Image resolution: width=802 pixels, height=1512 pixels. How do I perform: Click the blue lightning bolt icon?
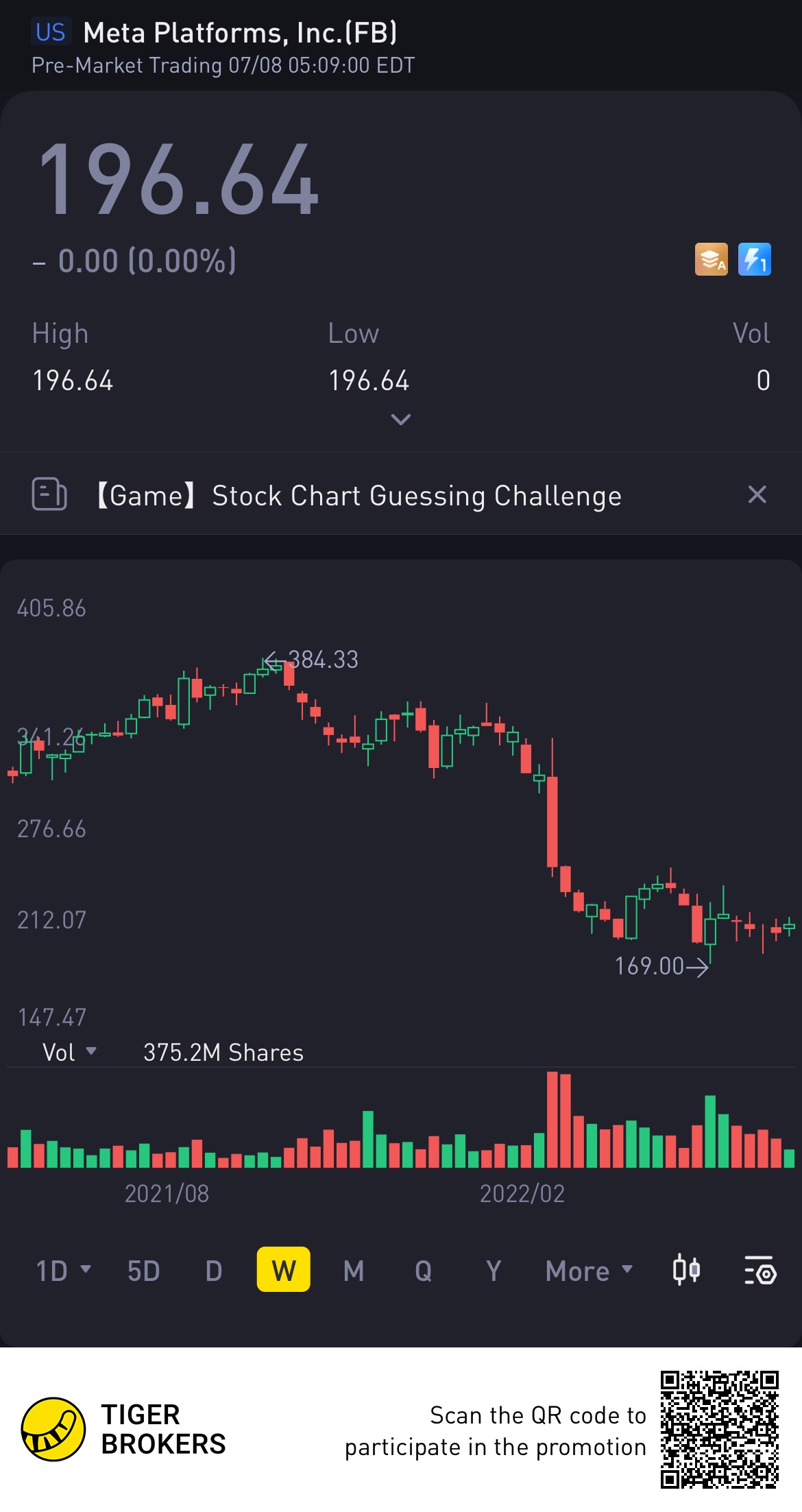click(754, 259)
